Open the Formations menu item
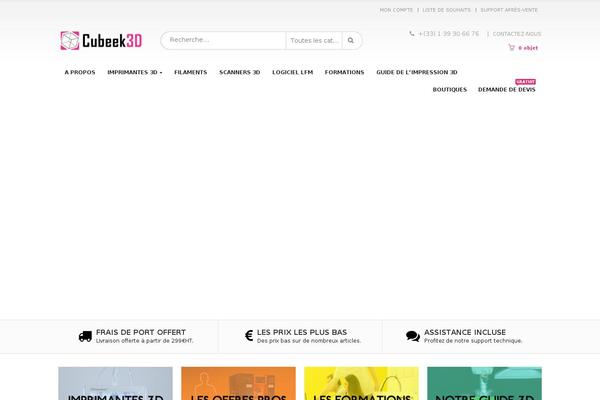Image resolution: width=600 pixels, height=400 pixels. (344, 72)
